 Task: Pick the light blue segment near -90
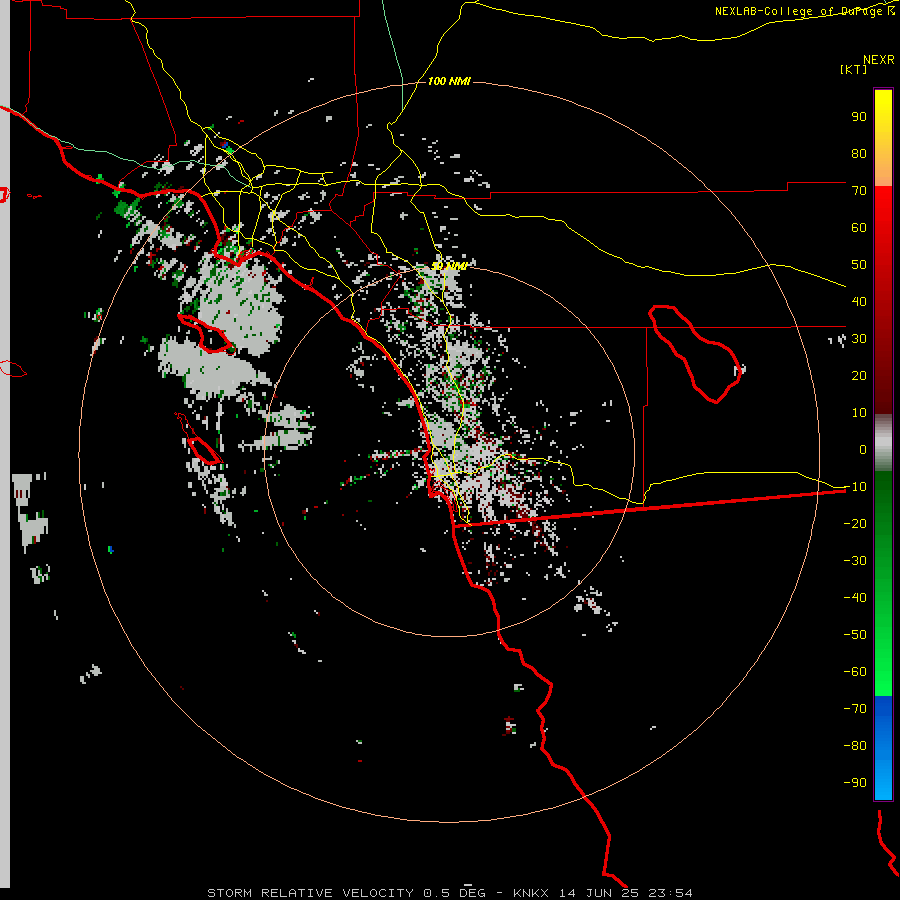point(883,783)
